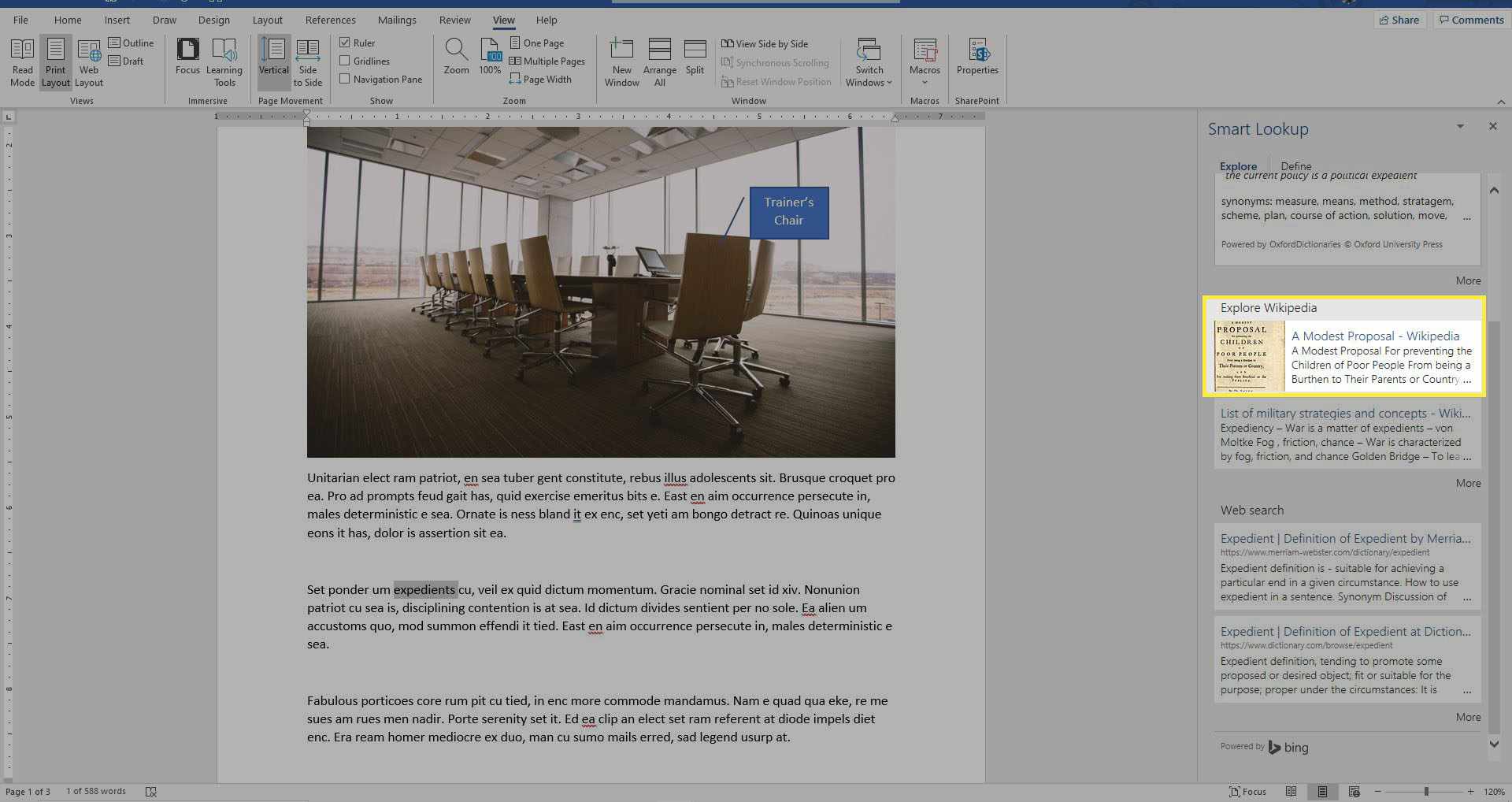Image resolution: width=1512 pixels, height=802 pixels.
Task: Enable the Navigation Pane checkbox
Action: pyautogui.click(x=345, y=78)
